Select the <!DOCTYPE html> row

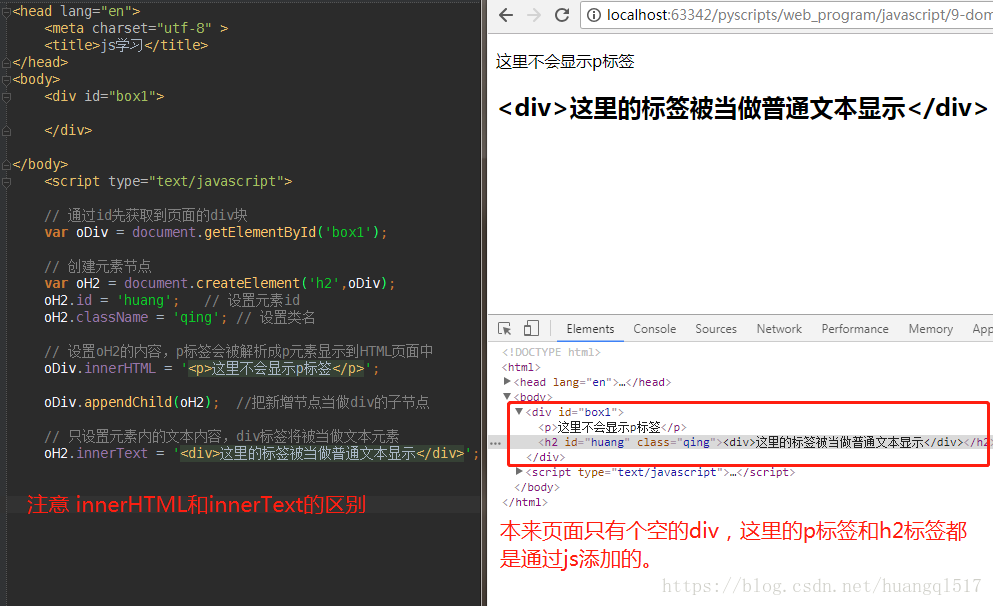551,352
